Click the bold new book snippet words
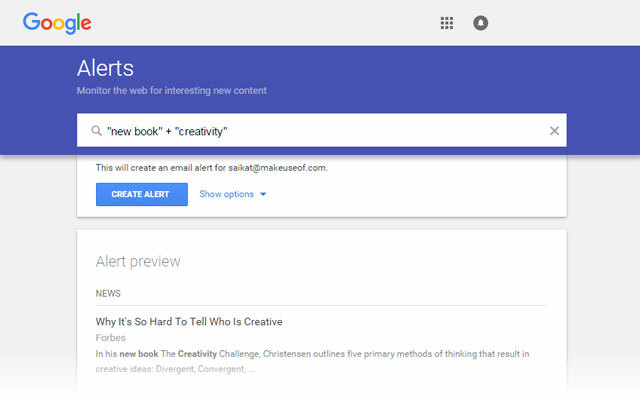Viewport: 640px width, 395px height. [139, 354]
